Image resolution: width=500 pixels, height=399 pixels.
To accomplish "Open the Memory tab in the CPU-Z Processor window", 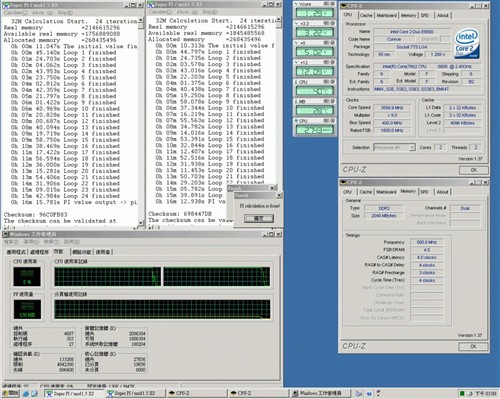I will 408,15.
